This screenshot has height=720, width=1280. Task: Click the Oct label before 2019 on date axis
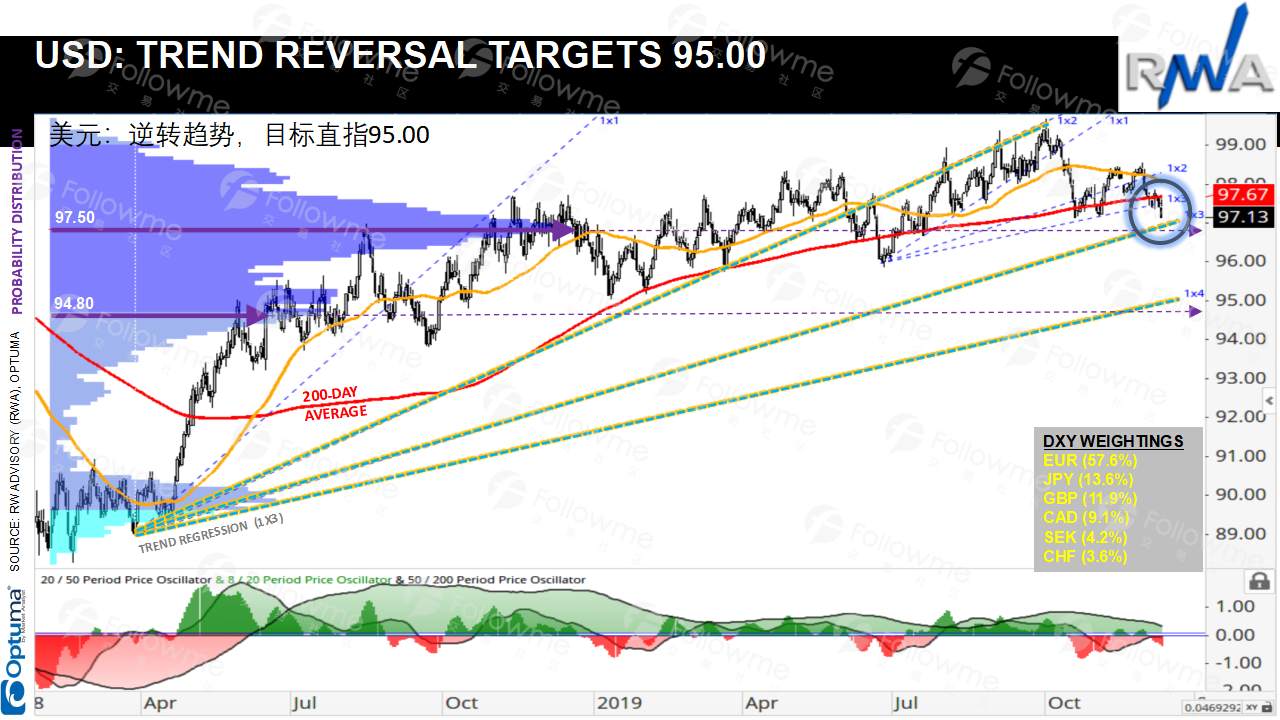coord(461,703)
